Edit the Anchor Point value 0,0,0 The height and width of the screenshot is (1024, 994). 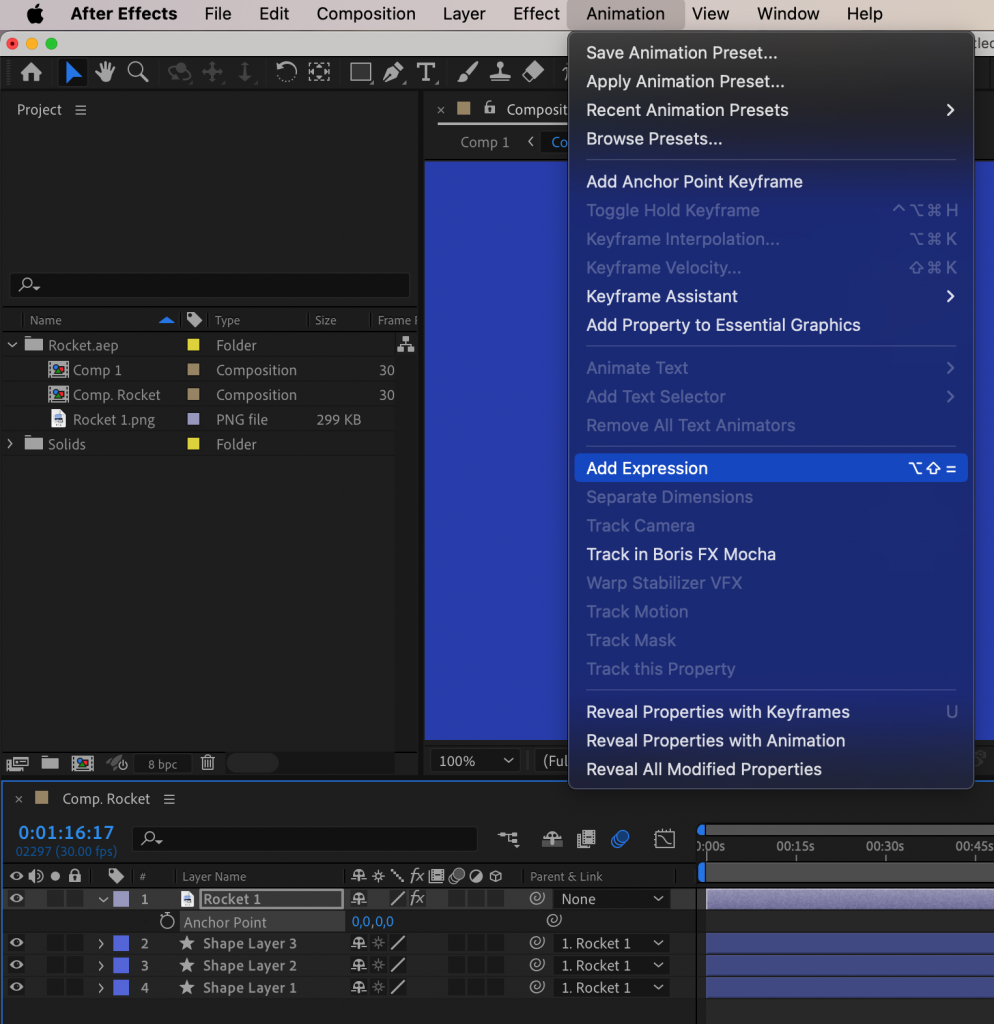pos(372,921)
